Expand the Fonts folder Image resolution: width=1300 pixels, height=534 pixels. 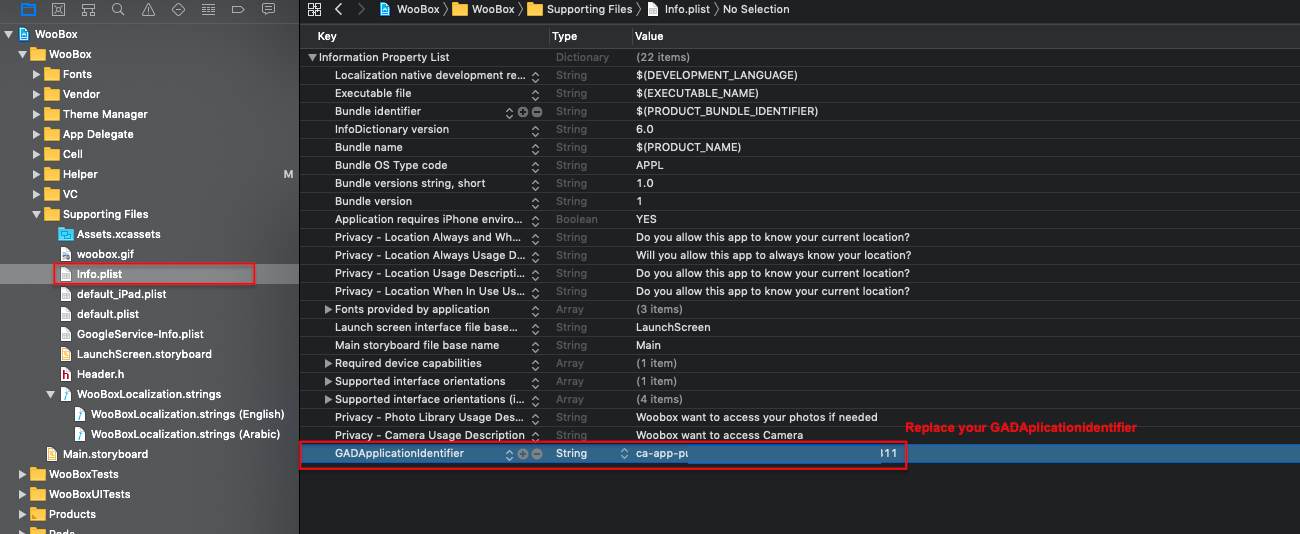(37, 74)
